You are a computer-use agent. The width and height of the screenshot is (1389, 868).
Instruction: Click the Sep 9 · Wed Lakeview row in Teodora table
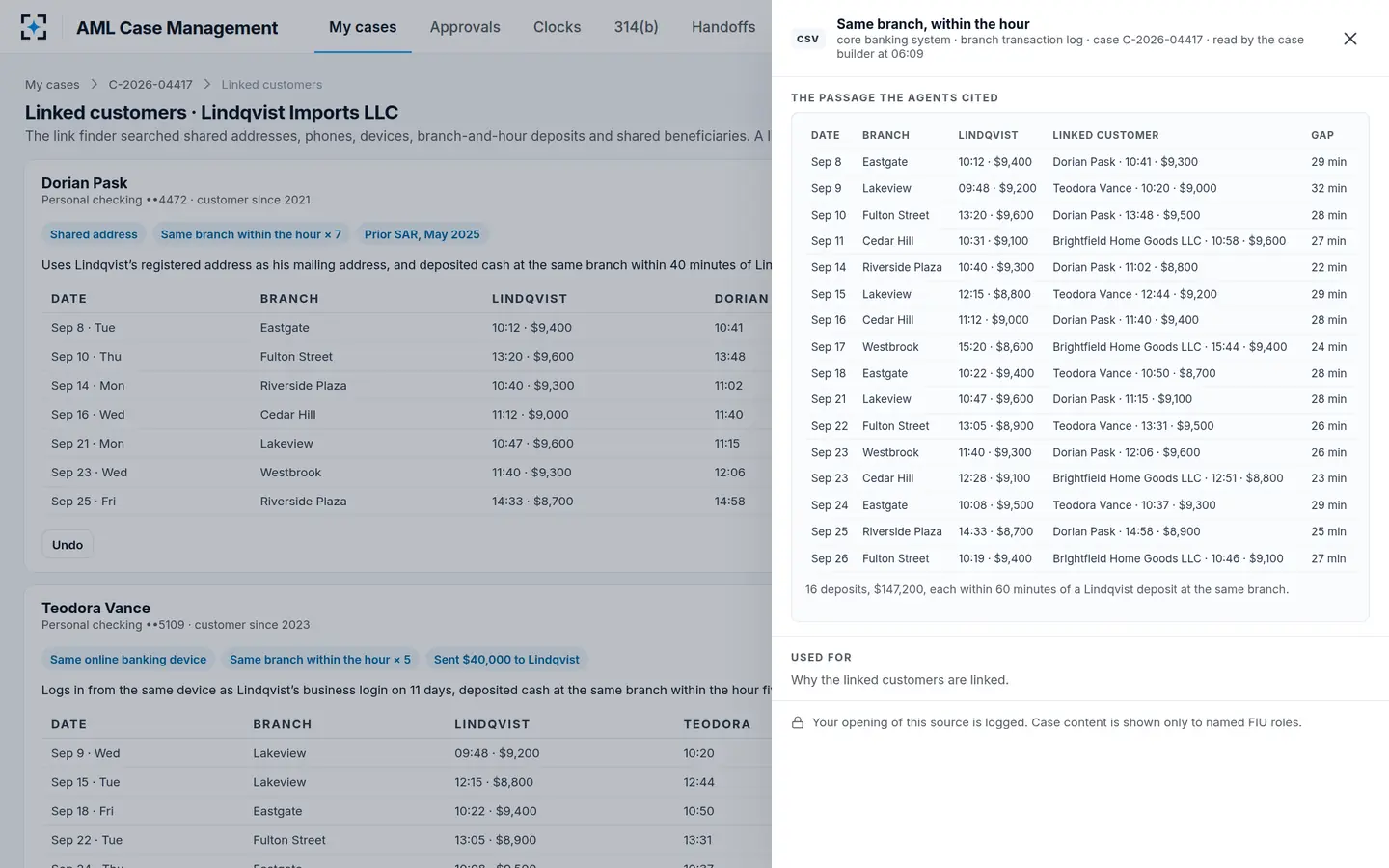coord(406,753)
